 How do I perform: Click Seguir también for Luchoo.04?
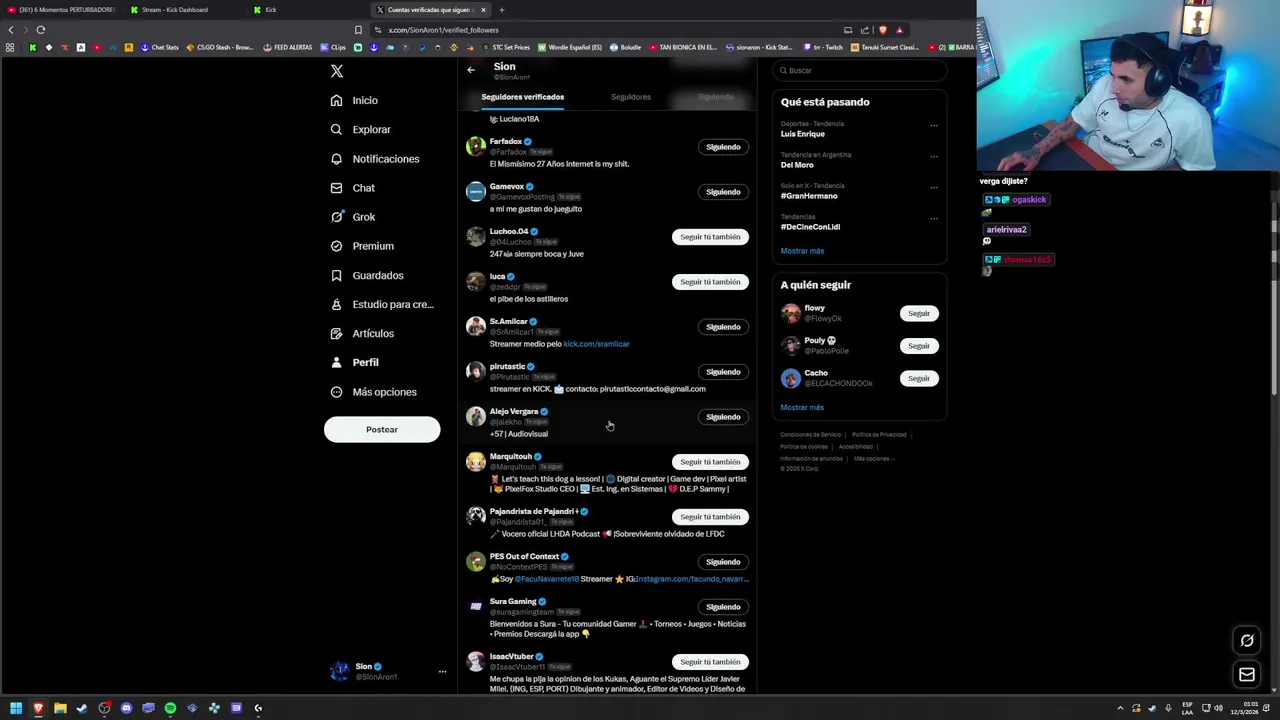click(x=710, y=237)
